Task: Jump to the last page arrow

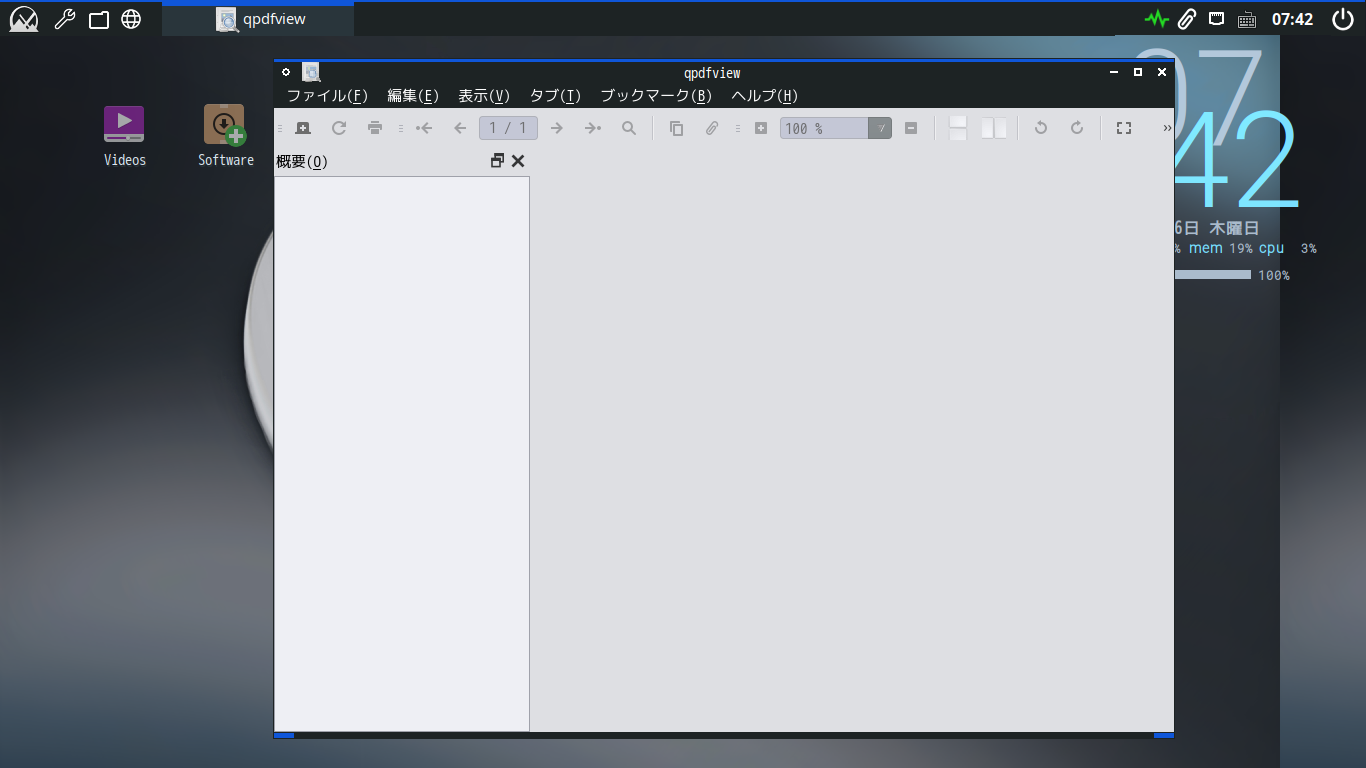Action: (593, 128)
